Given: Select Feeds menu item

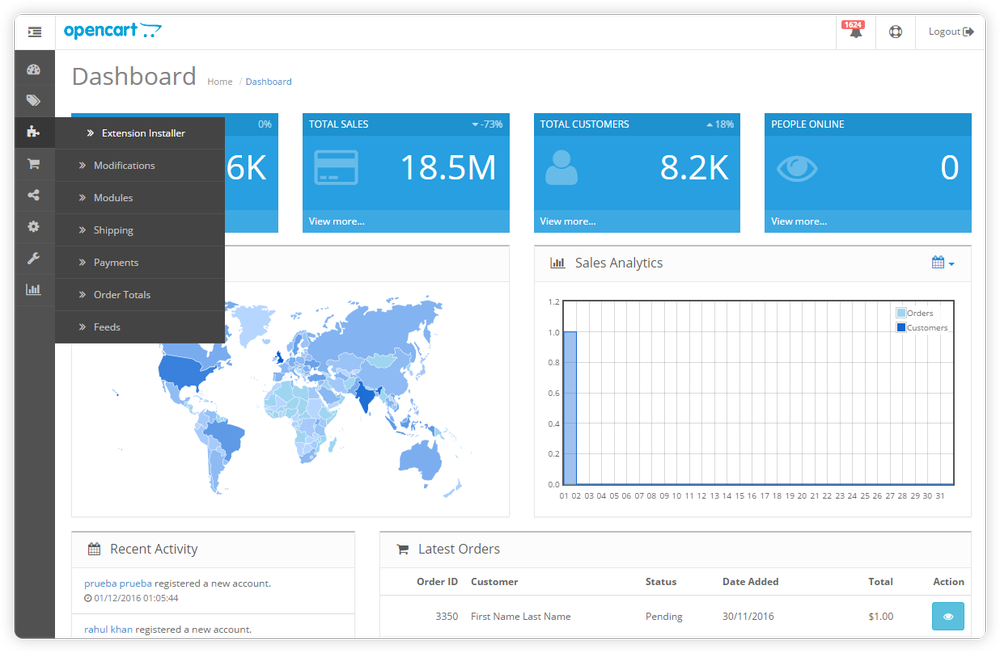Looking at the screenshot, I should tap(140, 327).
